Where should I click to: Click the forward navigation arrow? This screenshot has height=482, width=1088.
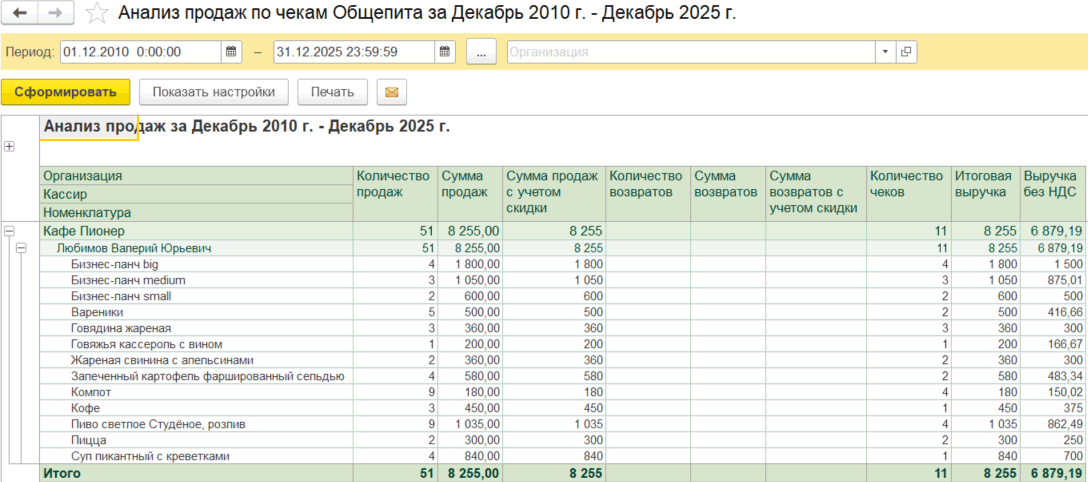tap(55, 13)
